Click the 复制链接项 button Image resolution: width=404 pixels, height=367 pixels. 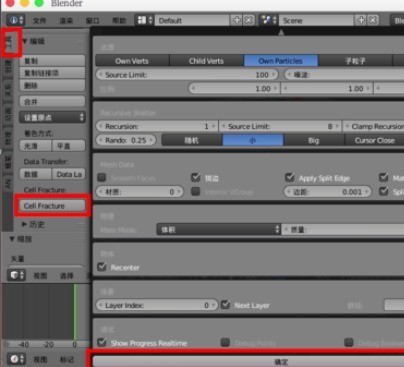pyautogui.click(x=52, y=73)
